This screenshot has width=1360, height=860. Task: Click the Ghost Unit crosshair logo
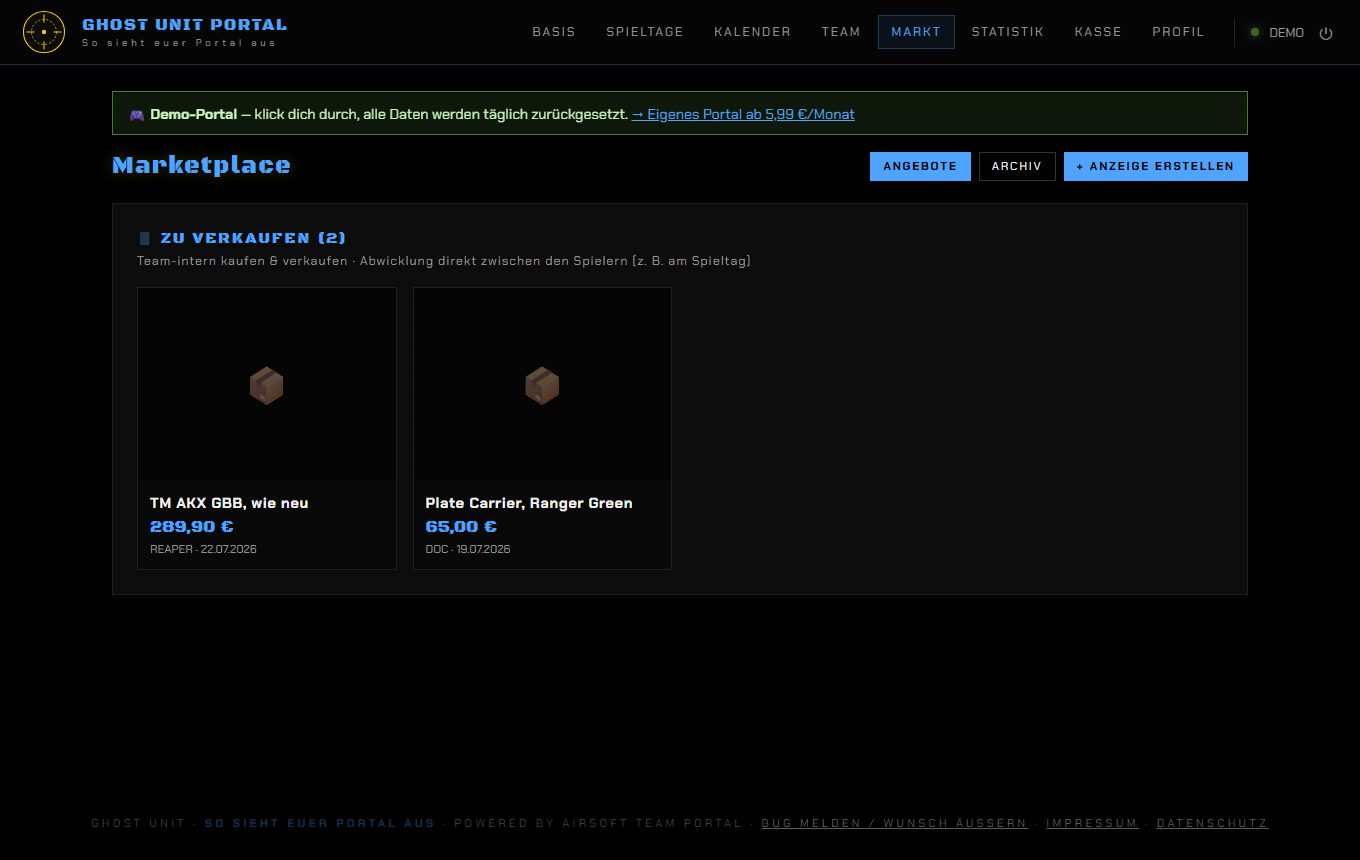44,32
